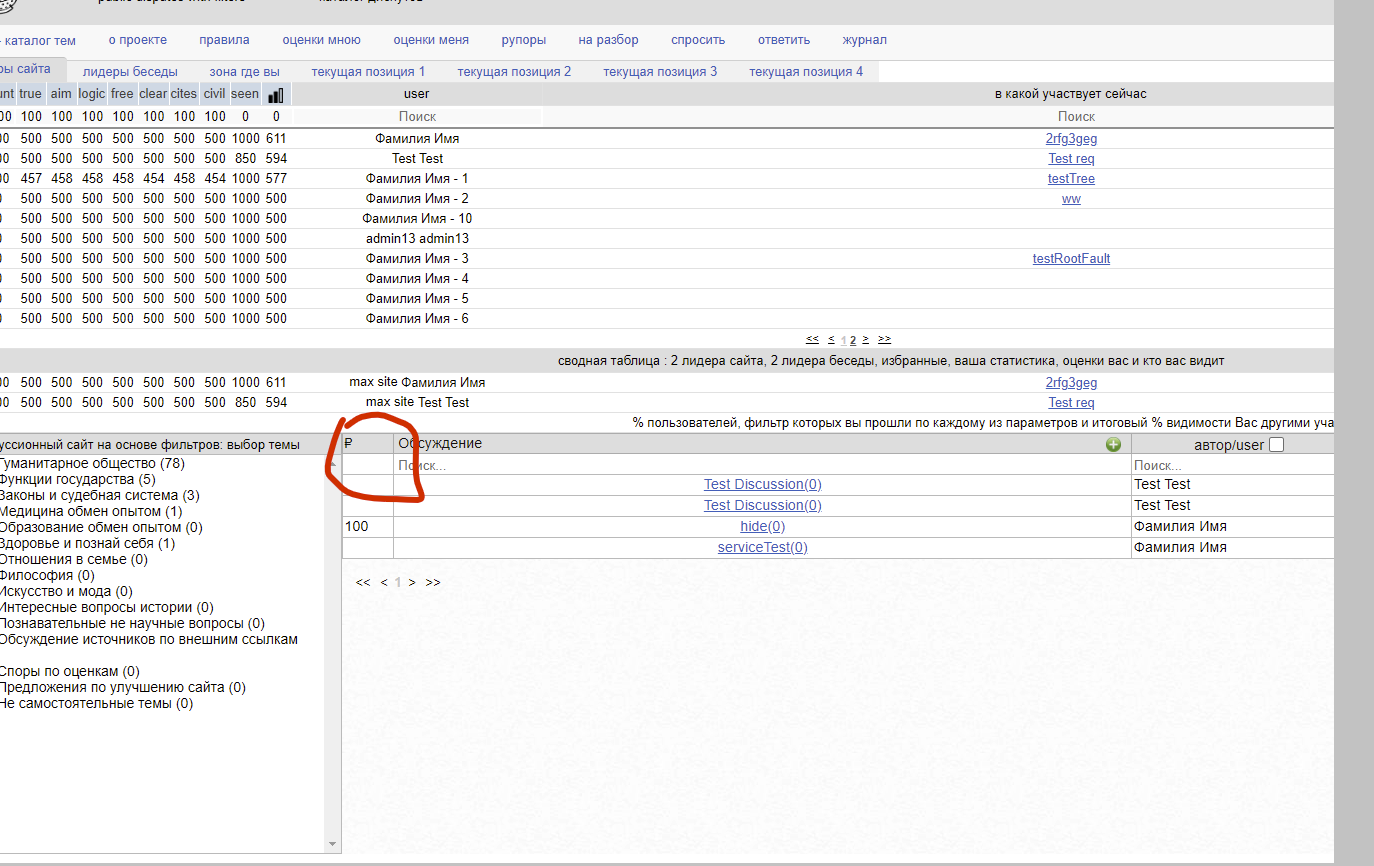The width and height of the screenshot is (1374, 866).
Task: Click the user name 'Фамилия Имя - 6'
Action: tap(417, 319)
